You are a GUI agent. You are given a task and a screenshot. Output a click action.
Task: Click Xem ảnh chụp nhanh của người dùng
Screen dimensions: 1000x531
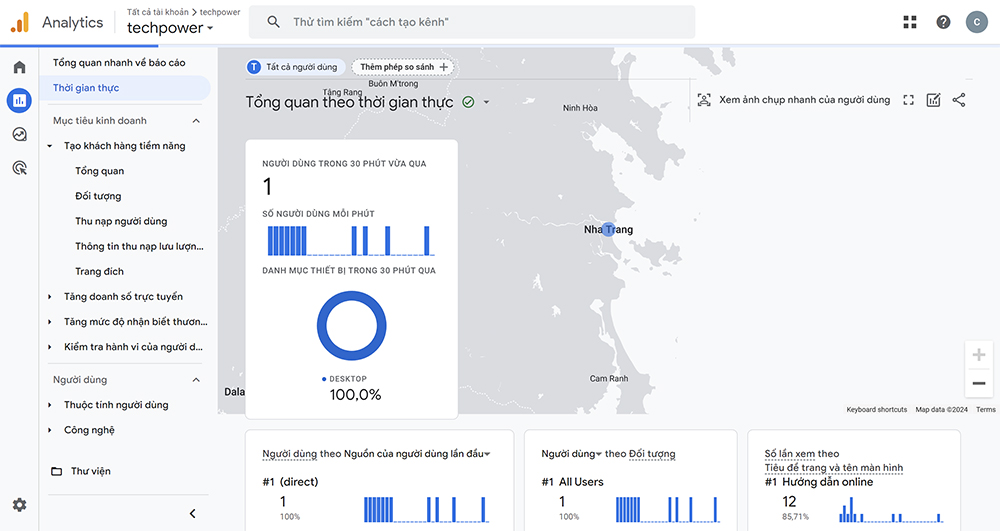[793, 100]
